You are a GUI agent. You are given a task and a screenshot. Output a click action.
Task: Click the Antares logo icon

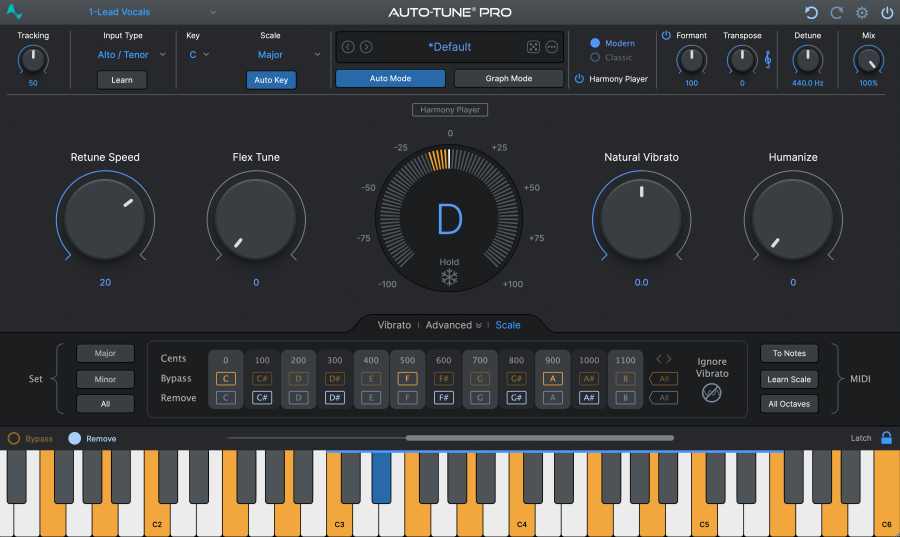click(14, 11)
